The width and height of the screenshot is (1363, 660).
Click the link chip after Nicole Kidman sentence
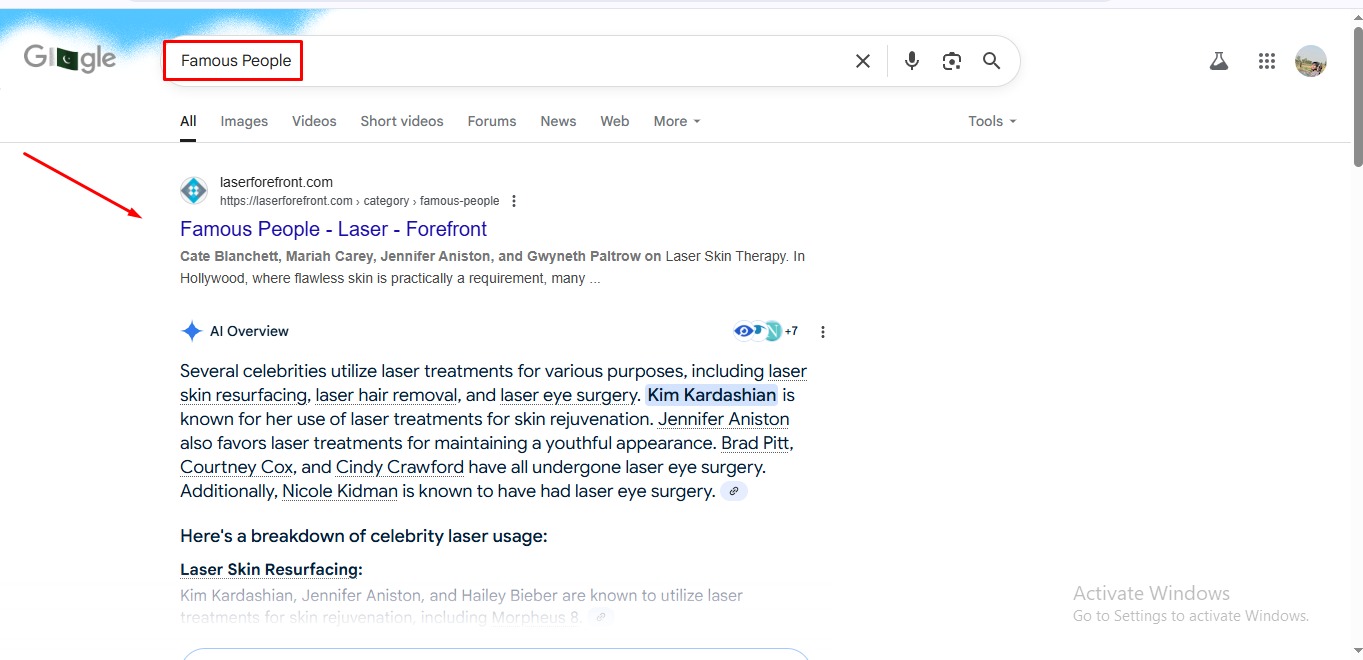pos(734,492)
